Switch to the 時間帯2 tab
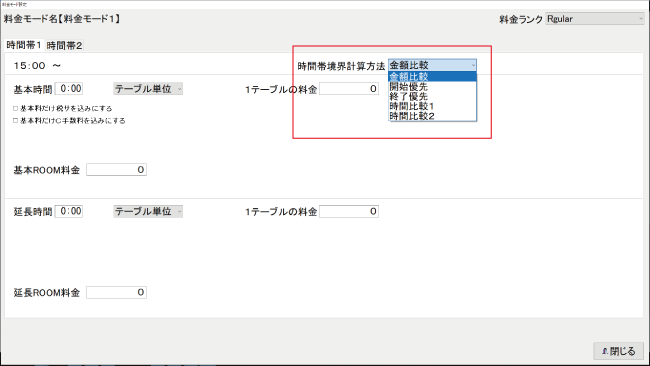The height and width of the screenshot is (366, 650). click(x=64, y=46)
